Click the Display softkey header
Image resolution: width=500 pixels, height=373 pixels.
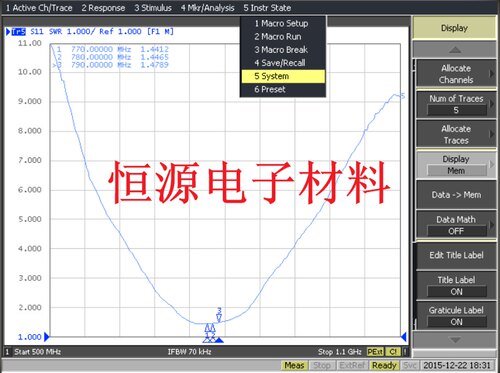point(454,28)
